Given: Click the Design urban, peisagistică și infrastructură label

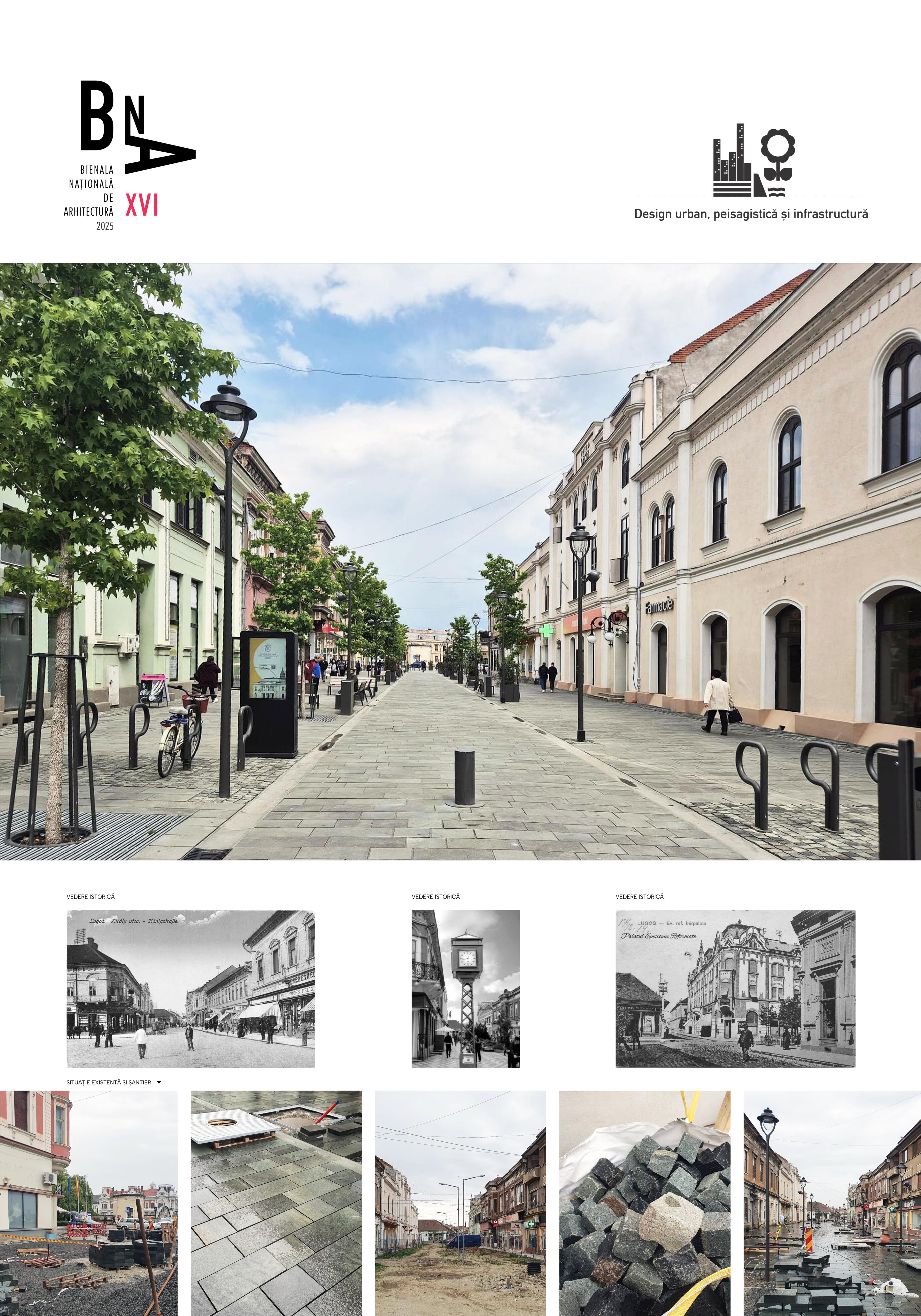Looking at the screenshot, I should (751, 214).
